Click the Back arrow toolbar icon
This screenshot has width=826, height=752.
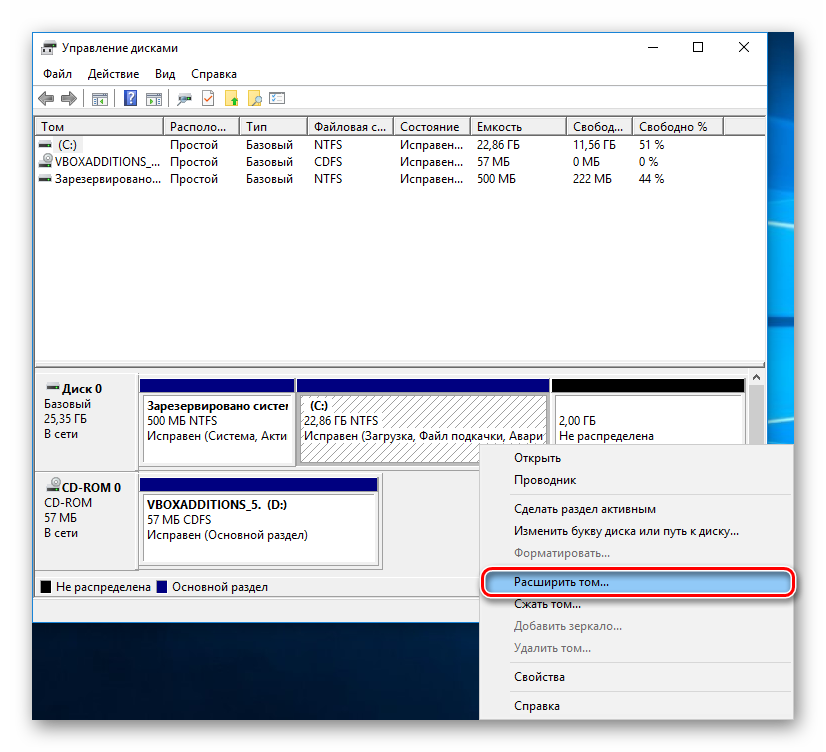(46, 98)
